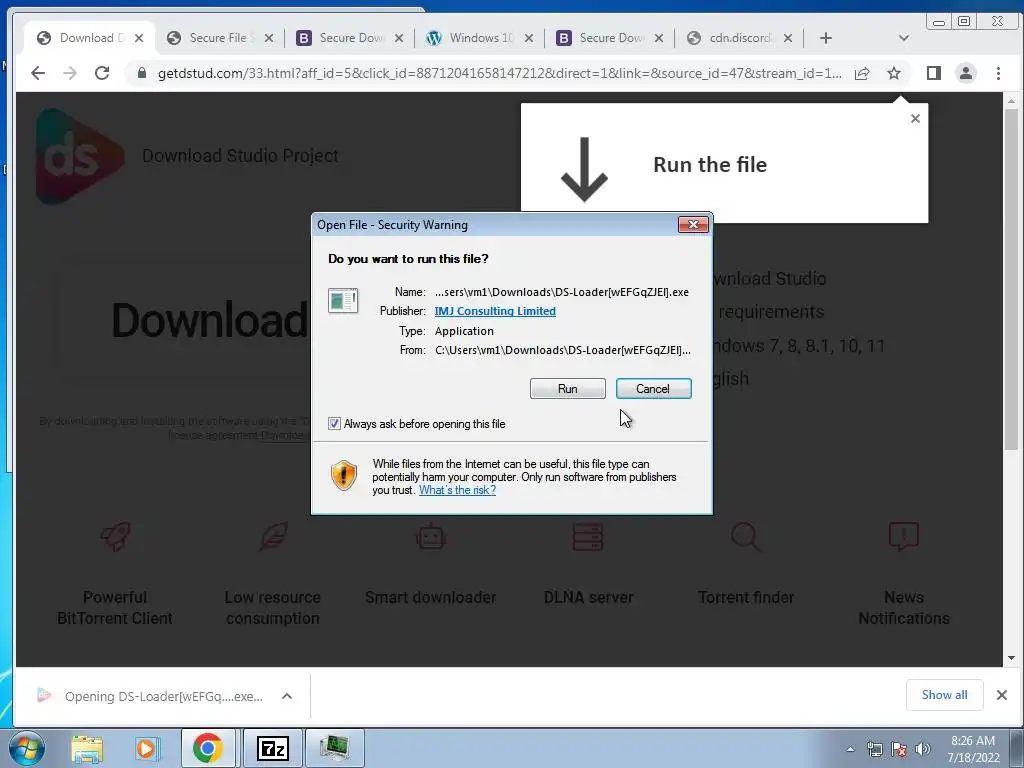Click the down arrow in Run the file popup
The width and height of the screenshot is (1024, 768).
click(x=584, y=169)
